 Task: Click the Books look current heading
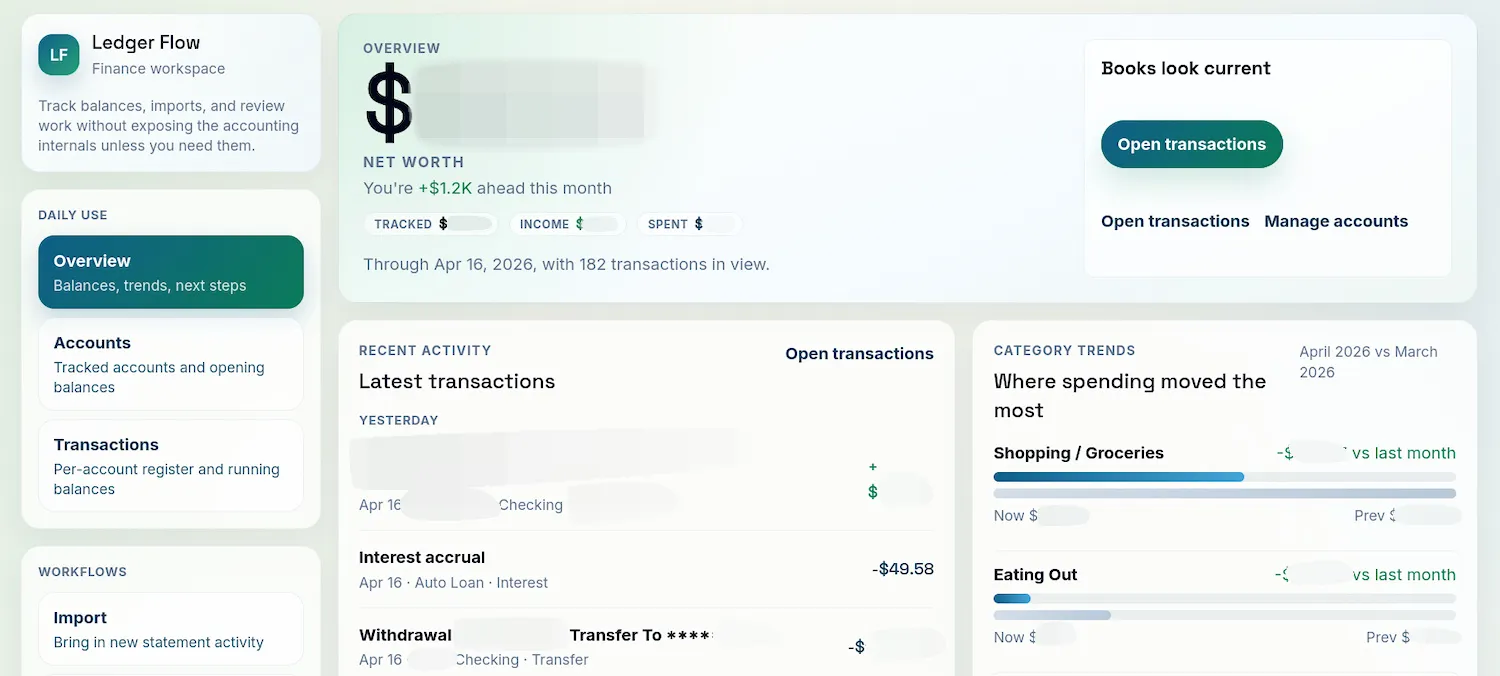point(1186,68)
